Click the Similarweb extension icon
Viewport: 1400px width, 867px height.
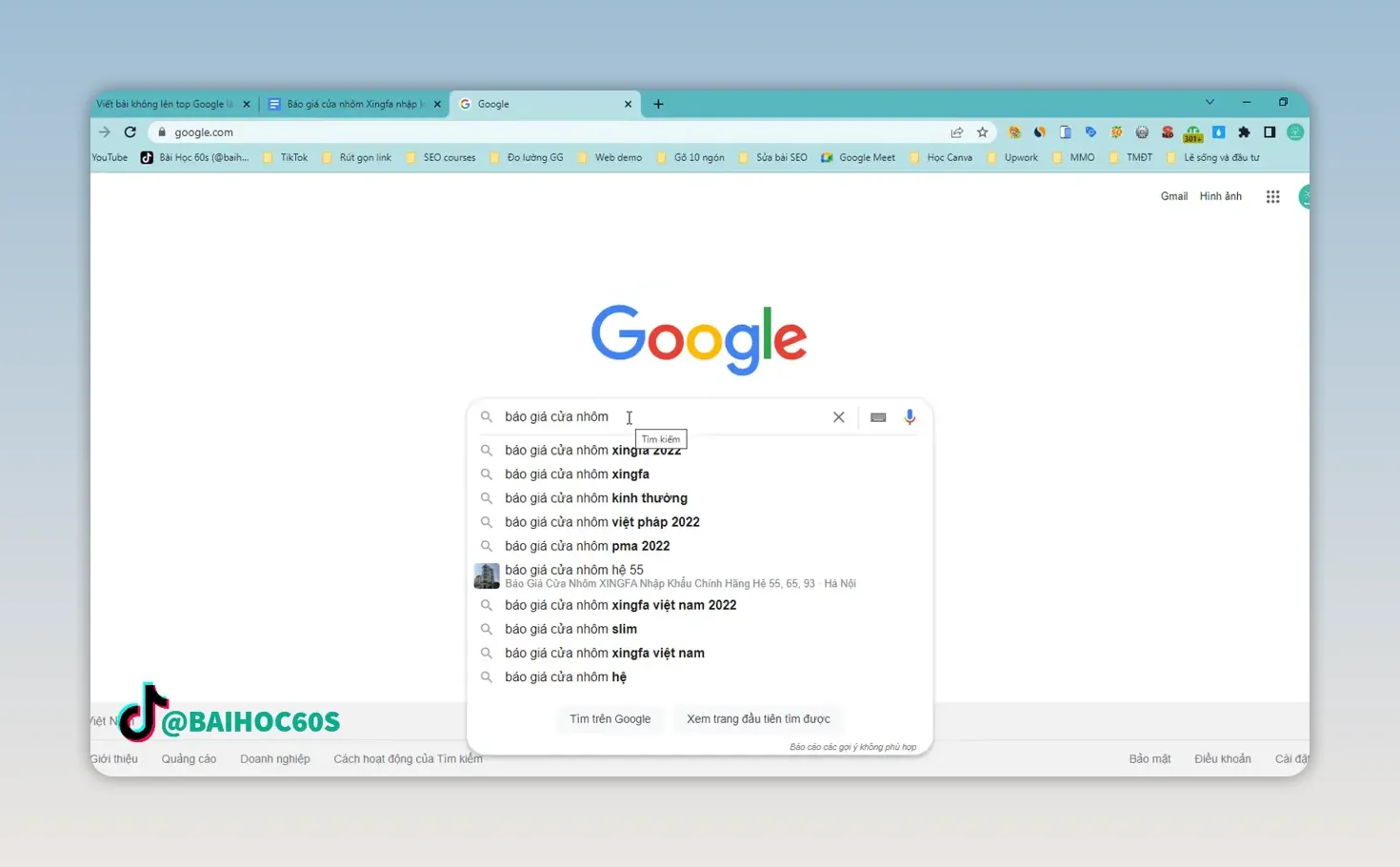(x=1040, y=132)
